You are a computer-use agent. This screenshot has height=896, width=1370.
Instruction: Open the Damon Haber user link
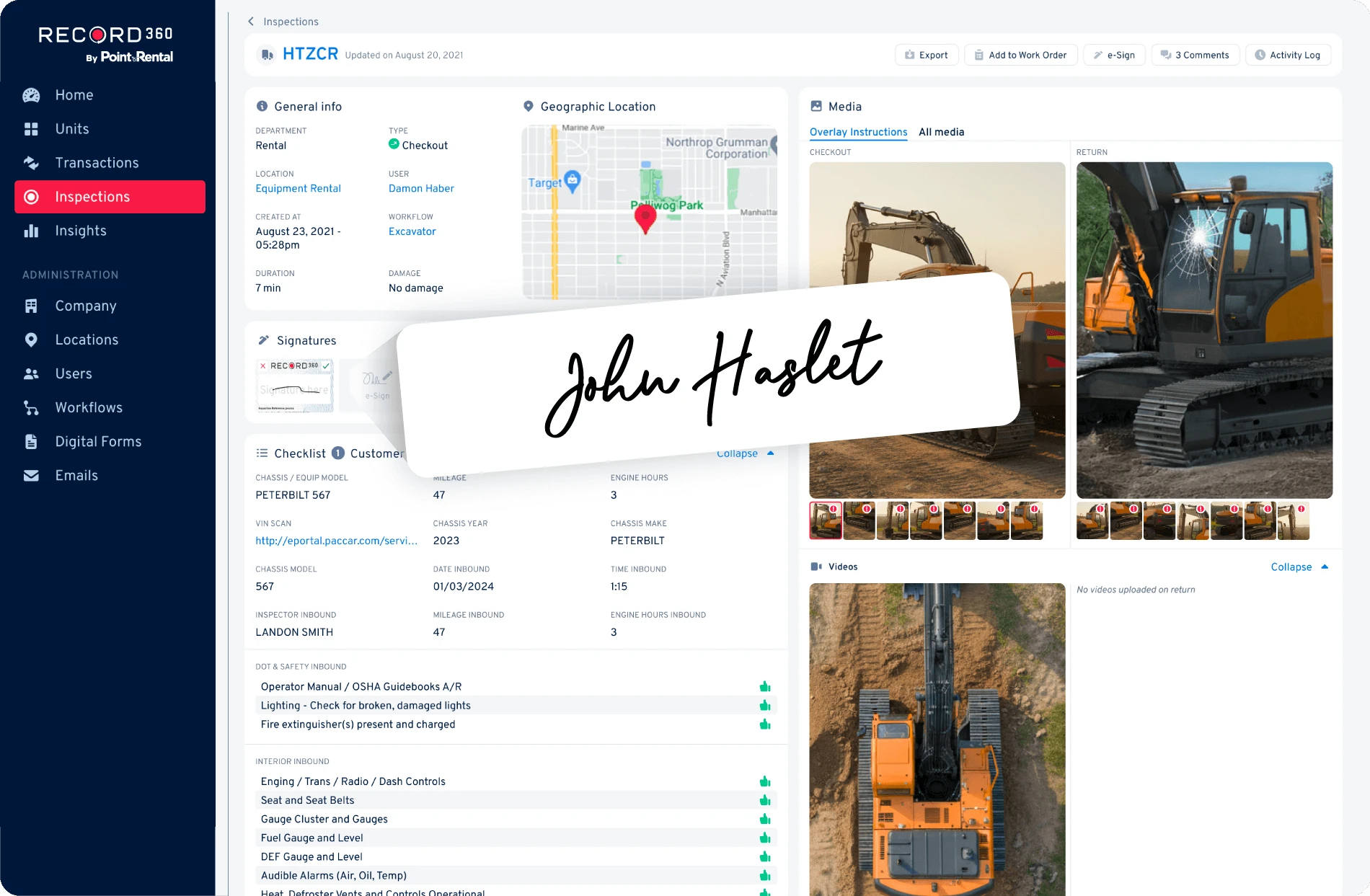421,188
